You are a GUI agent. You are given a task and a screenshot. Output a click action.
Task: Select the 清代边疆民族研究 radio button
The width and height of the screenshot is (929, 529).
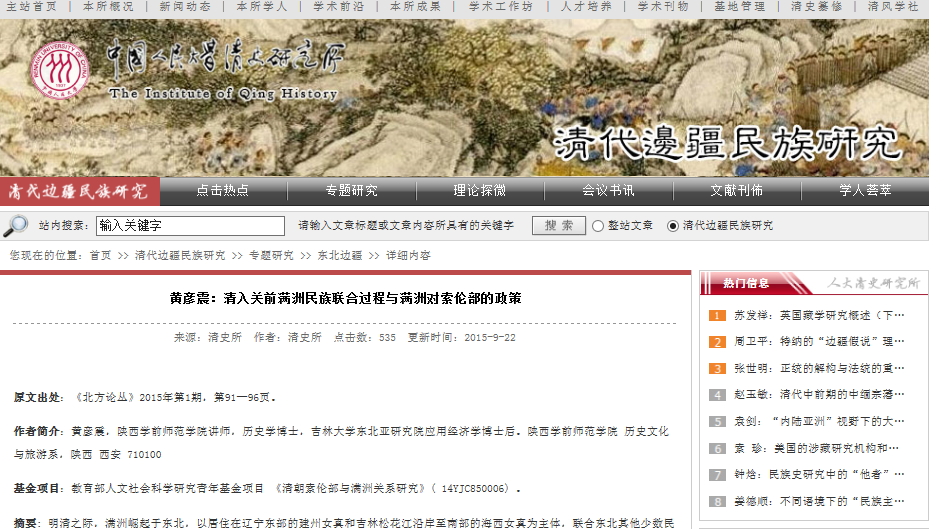[672, 226]
